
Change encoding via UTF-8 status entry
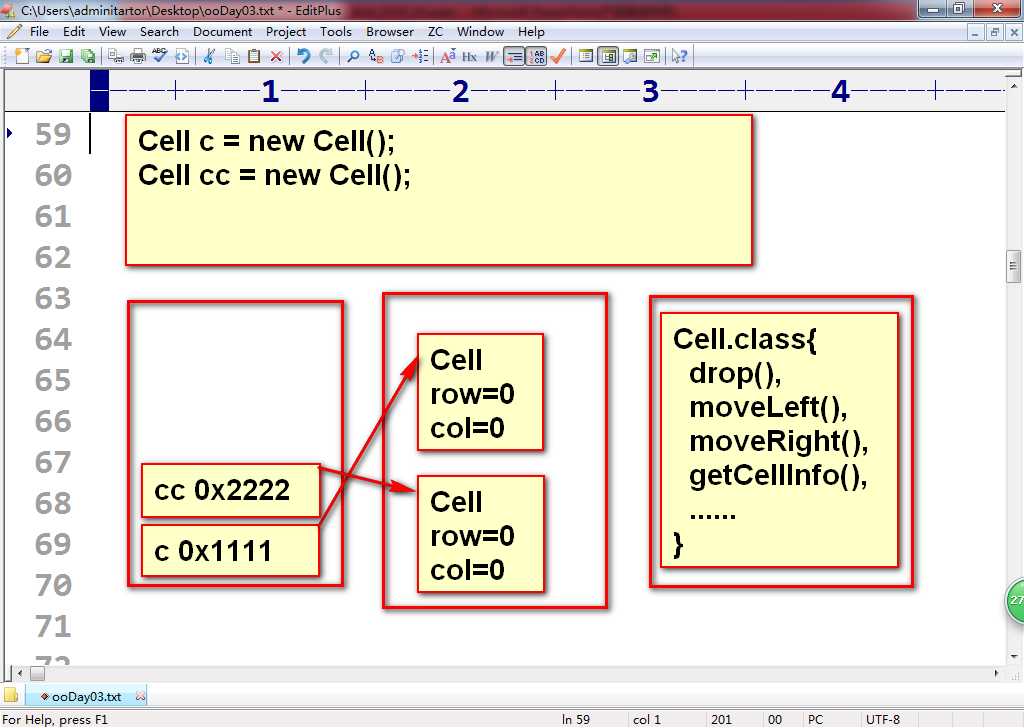pyautogui.click(x=883, y=720)
